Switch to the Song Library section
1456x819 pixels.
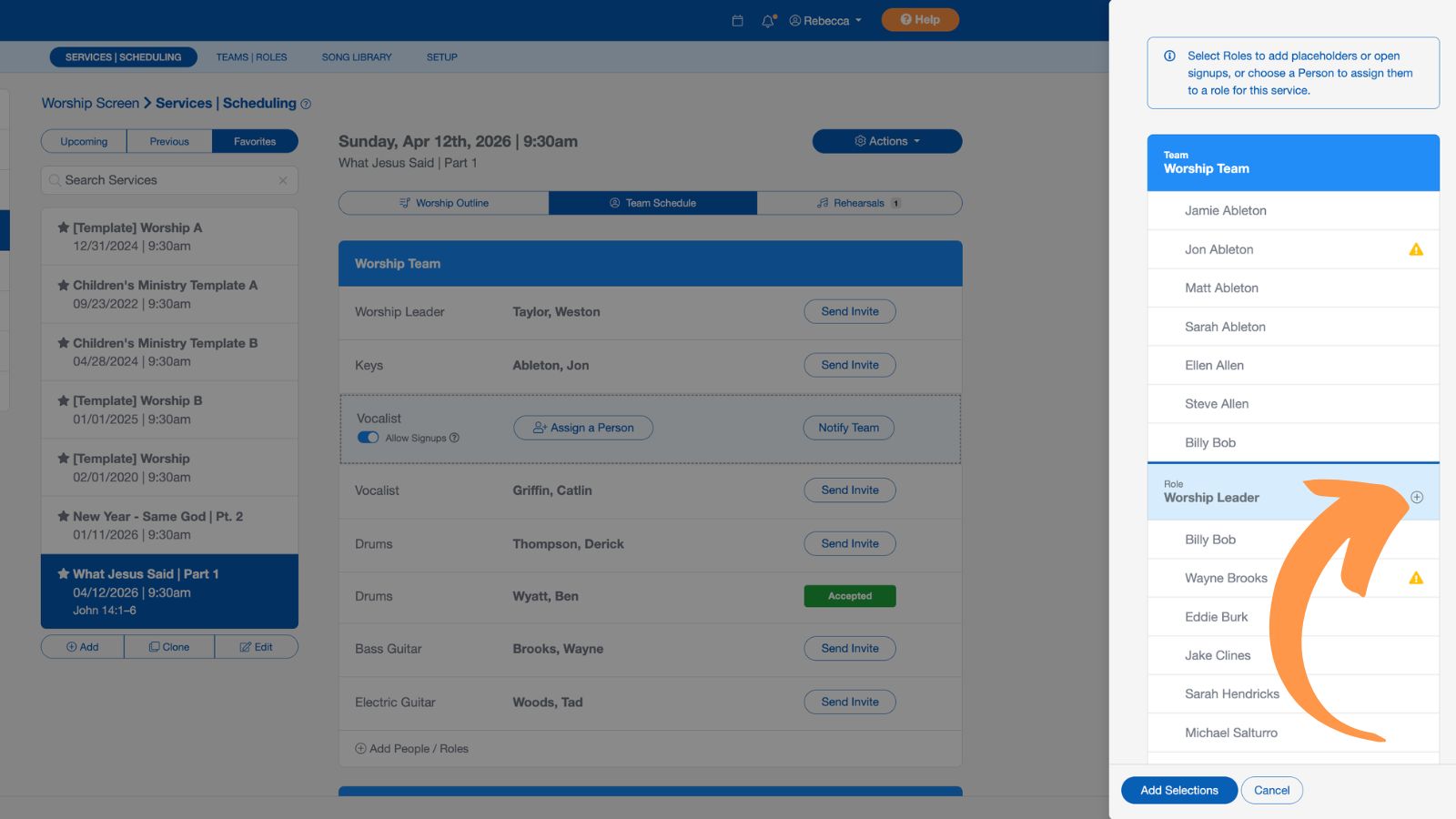point(355,56)
